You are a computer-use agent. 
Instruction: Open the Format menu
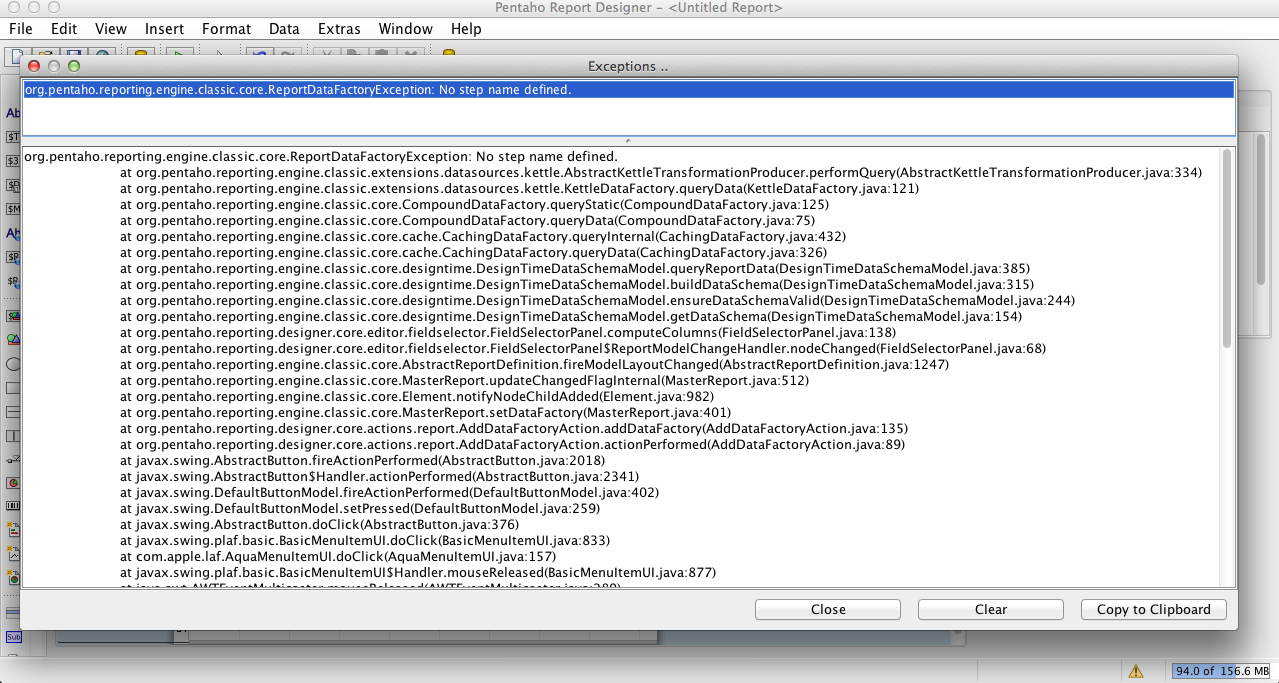click(226, 29)
